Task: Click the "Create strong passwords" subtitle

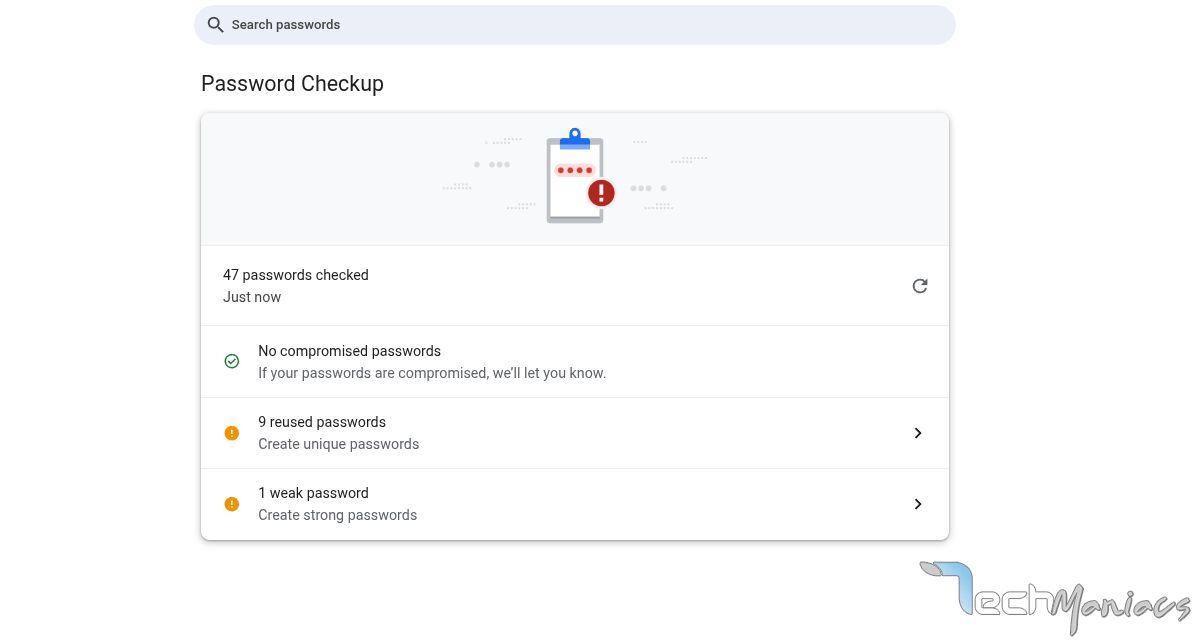Action: (x=337, y=515)
